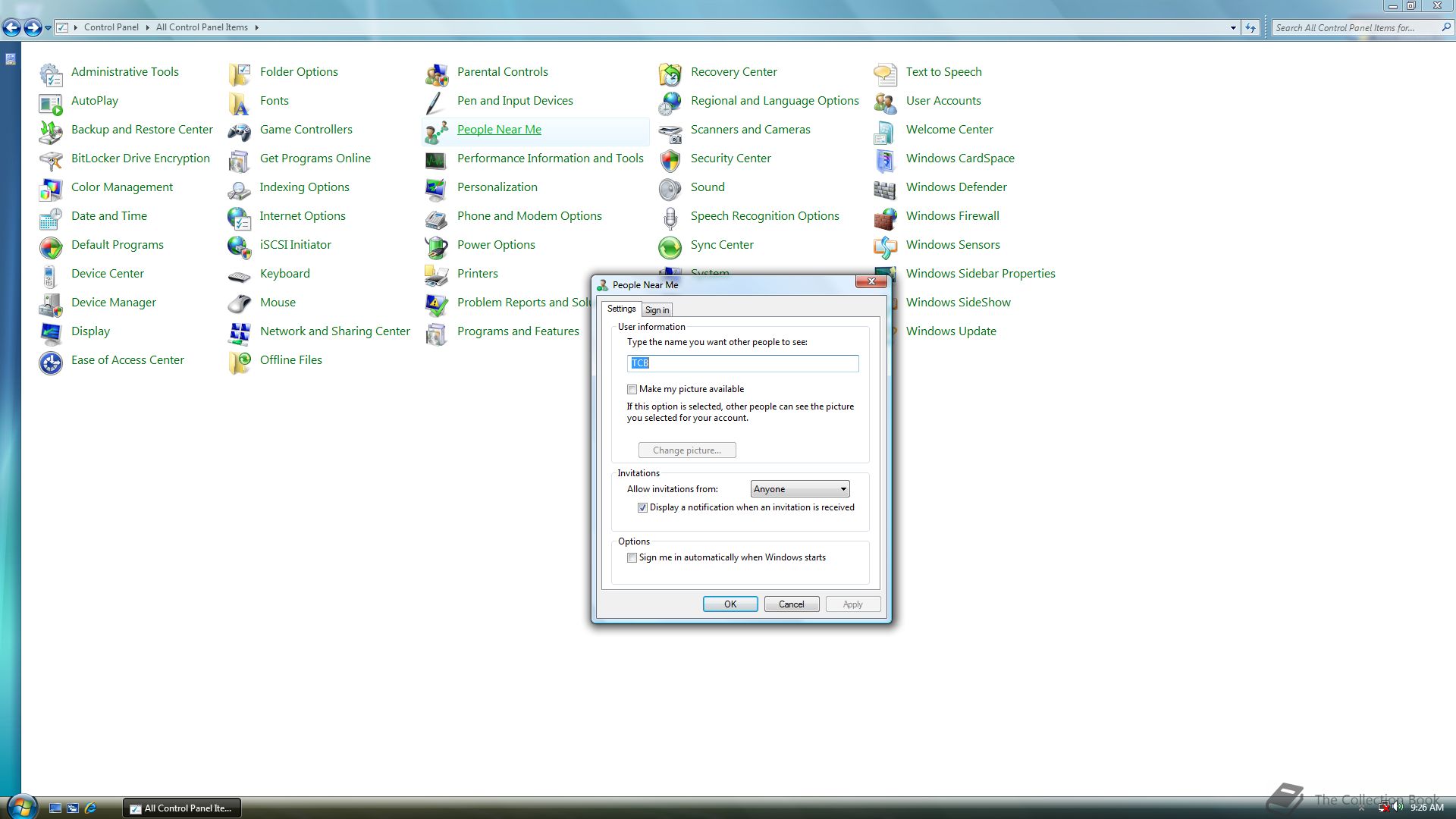
Task: Click Control Panel in the address breadcrumb
Action: [111, 27]
